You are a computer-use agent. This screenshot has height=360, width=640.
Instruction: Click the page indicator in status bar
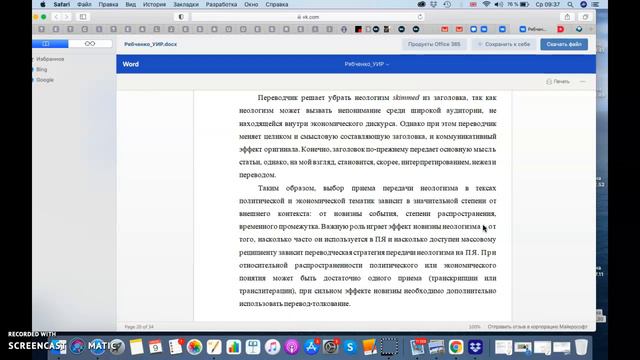click(x=139, y=327)
